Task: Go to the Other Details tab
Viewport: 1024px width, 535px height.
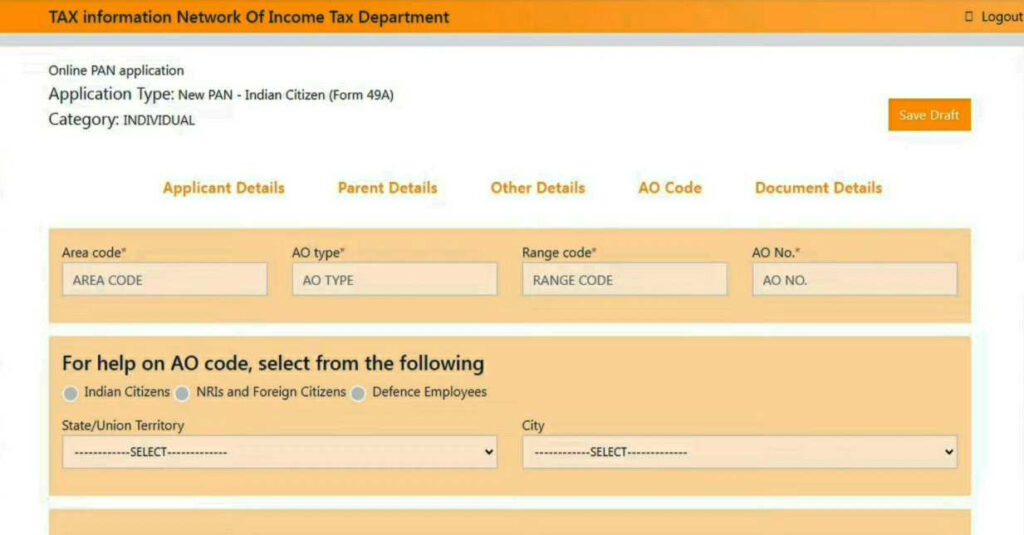Action: point(537,188)
